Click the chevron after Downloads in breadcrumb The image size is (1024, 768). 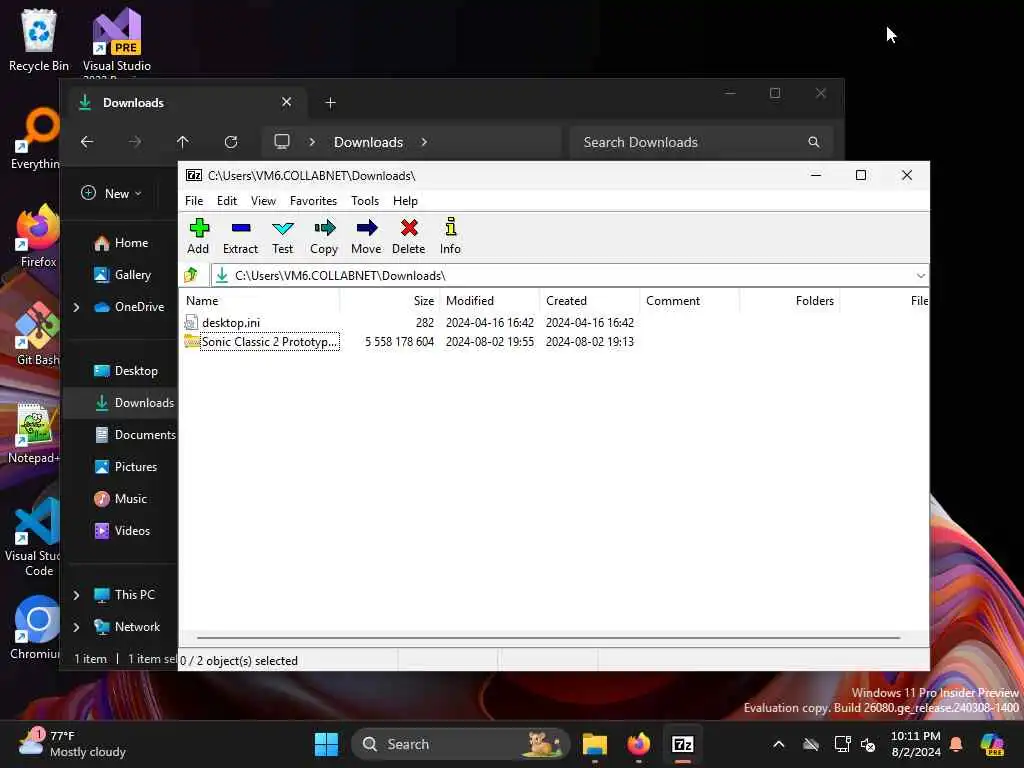[x=424, y=142]
